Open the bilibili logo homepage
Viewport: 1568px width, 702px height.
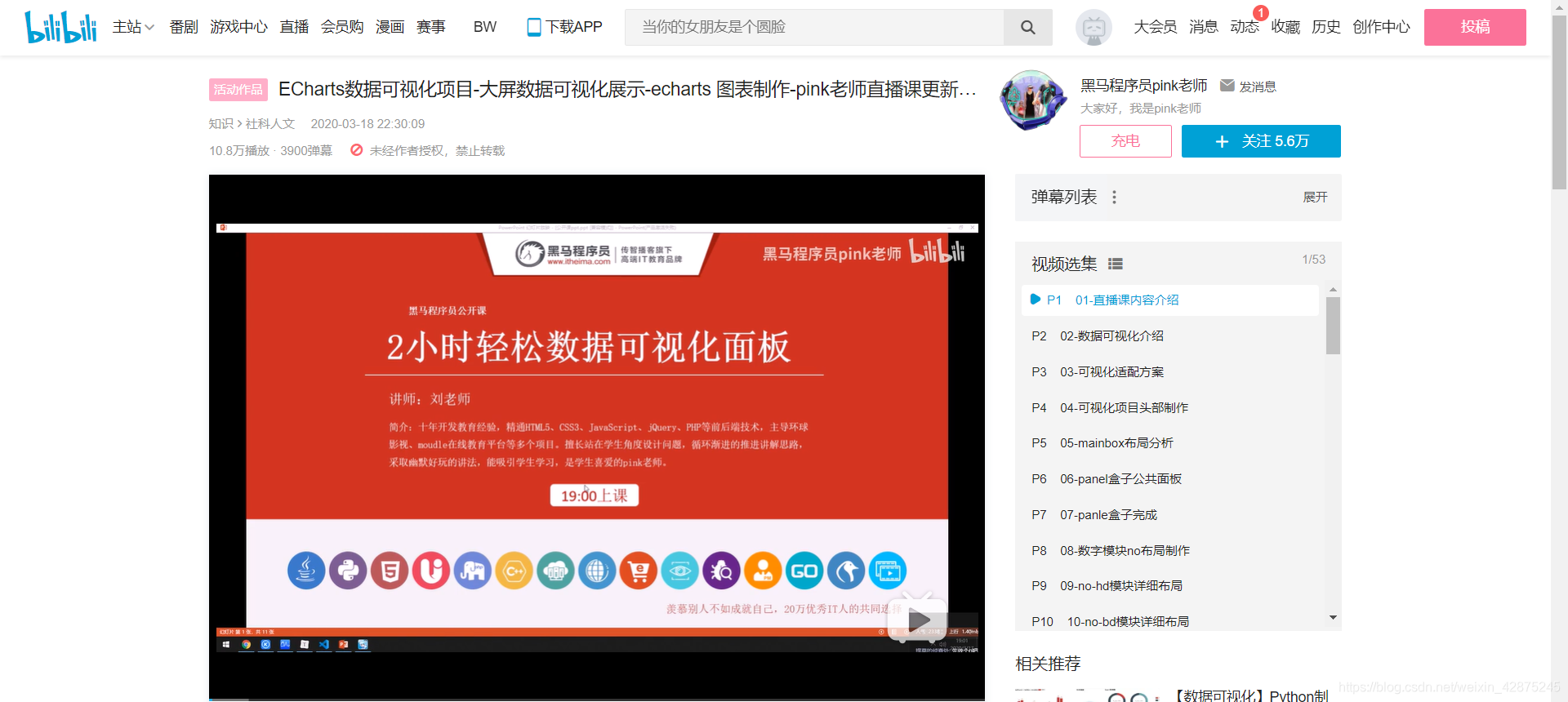coord(60,27)
